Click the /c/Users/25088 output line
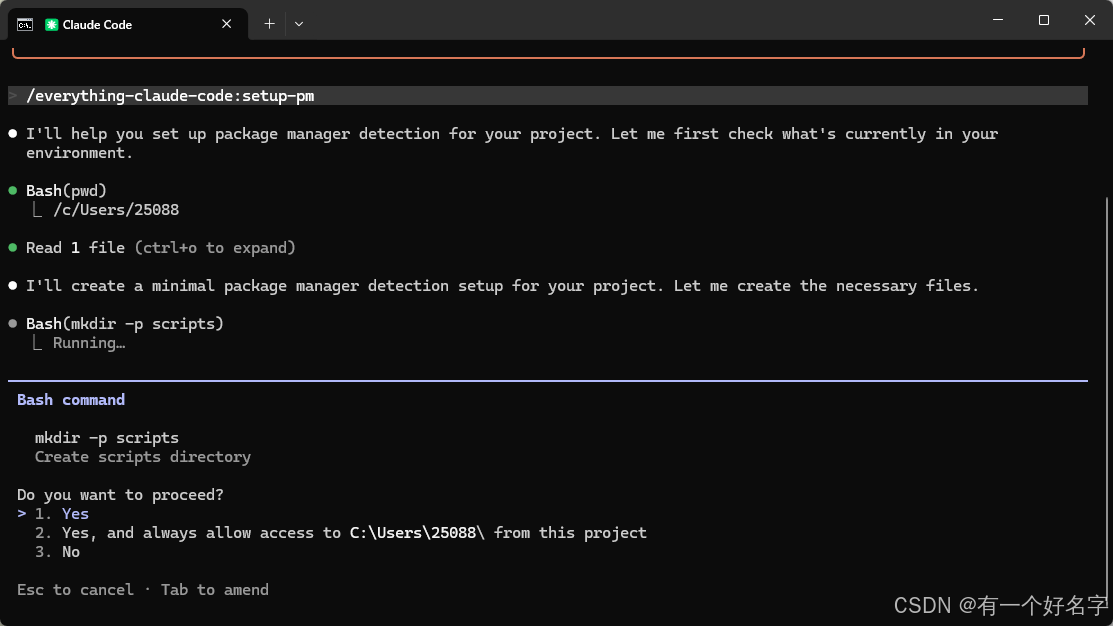This screenshot has width=1113, height=626. point(116,210)
